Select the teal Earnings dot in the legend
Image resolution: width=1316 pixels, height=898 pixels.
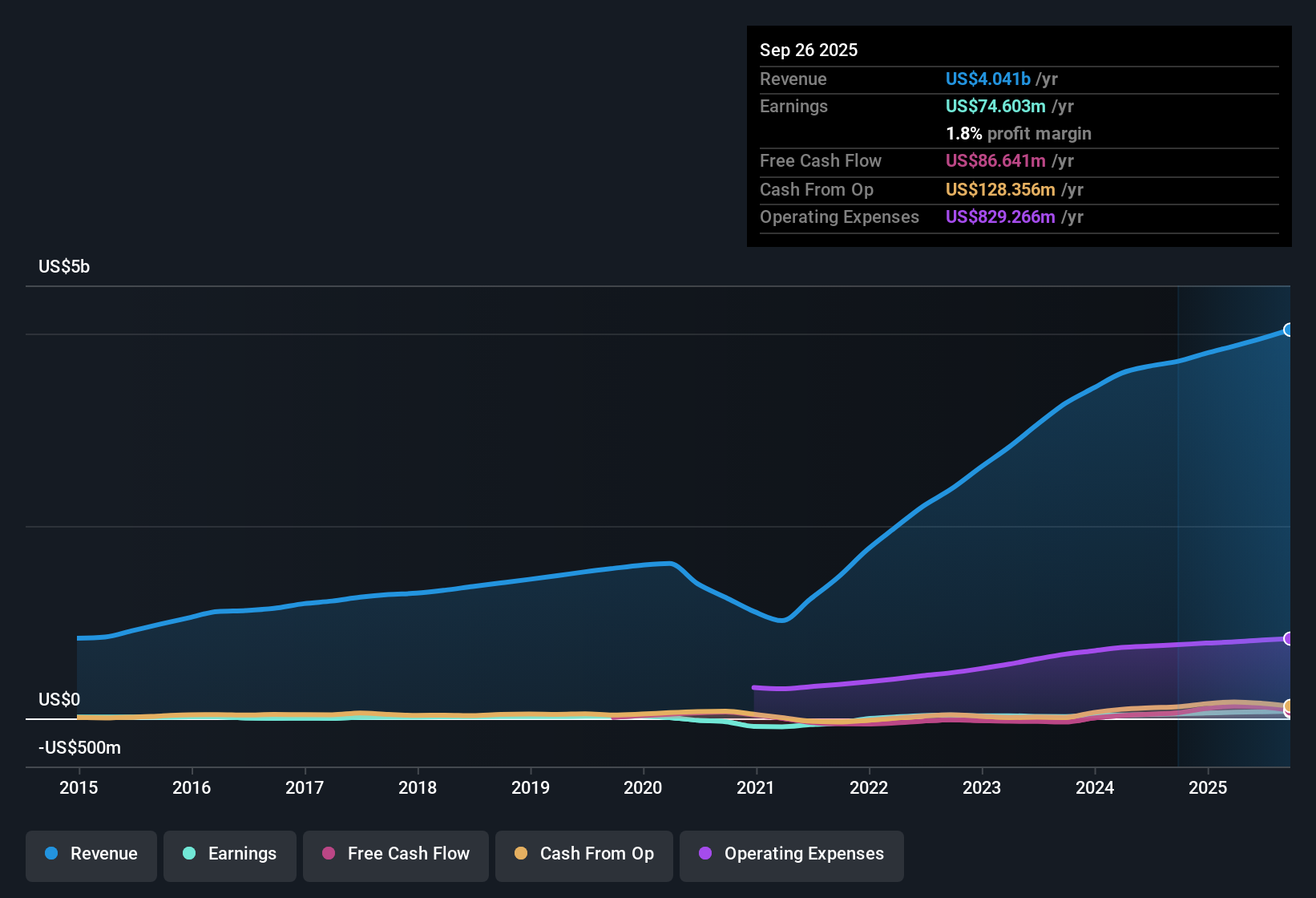pos(189,854)
